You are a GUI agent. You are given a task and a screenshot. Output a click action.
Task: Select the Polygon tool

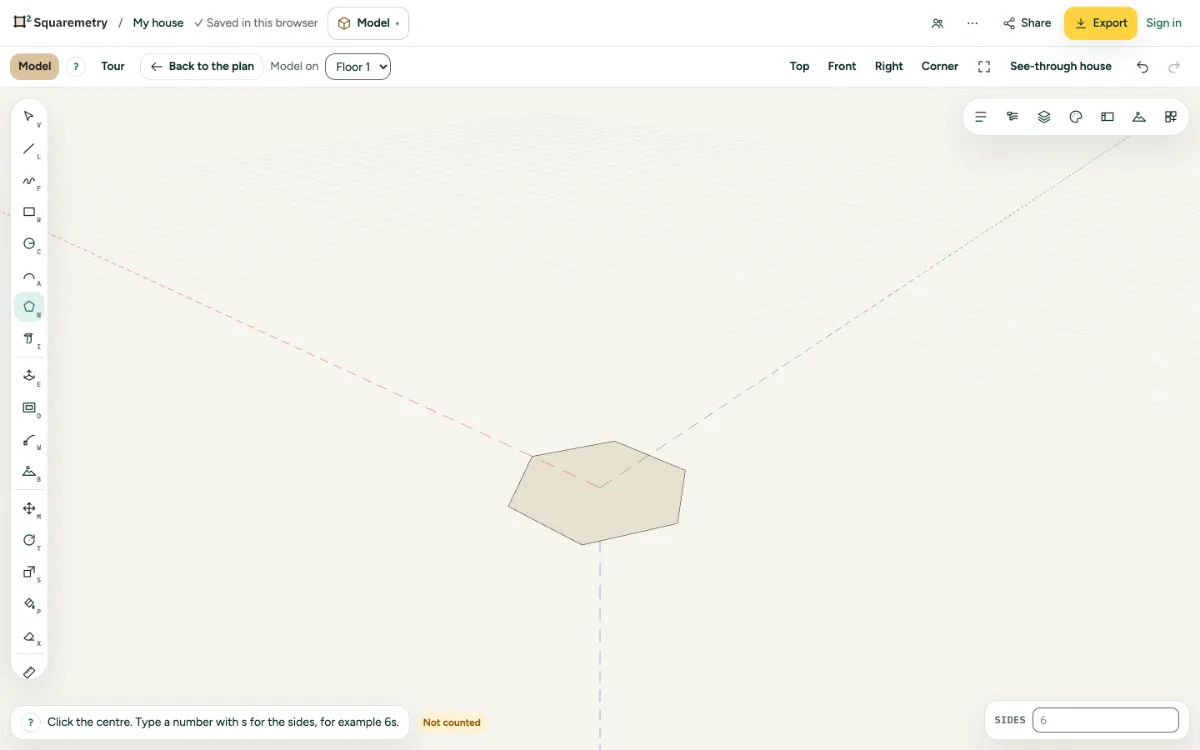pos(29,307)
